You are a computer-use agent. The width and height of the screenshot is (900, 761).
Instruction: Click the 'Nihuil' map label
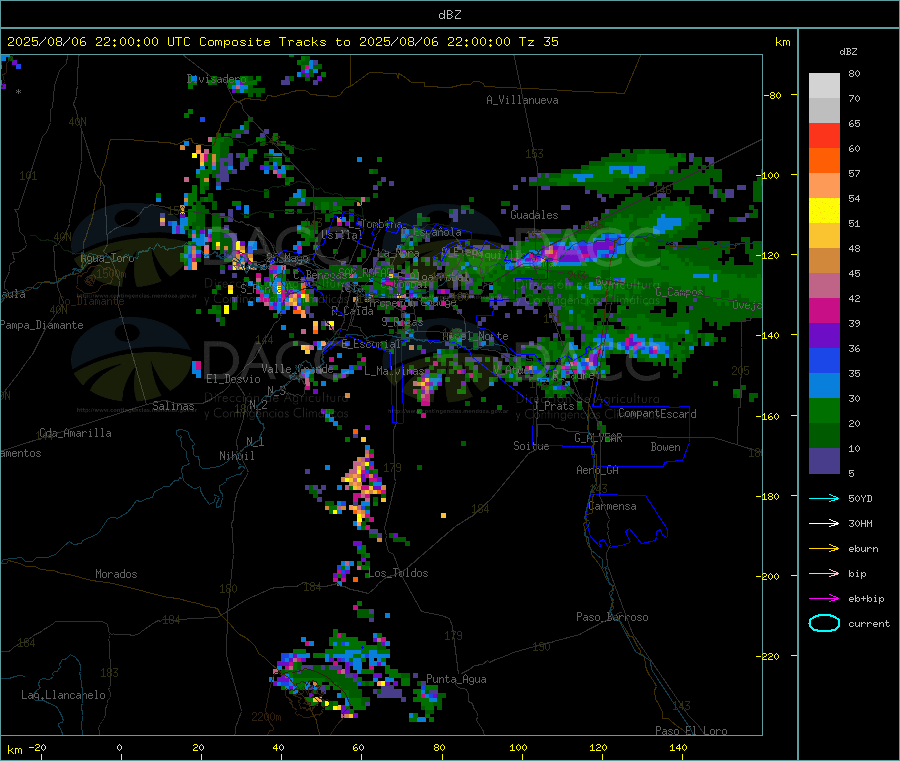[237, 456]
